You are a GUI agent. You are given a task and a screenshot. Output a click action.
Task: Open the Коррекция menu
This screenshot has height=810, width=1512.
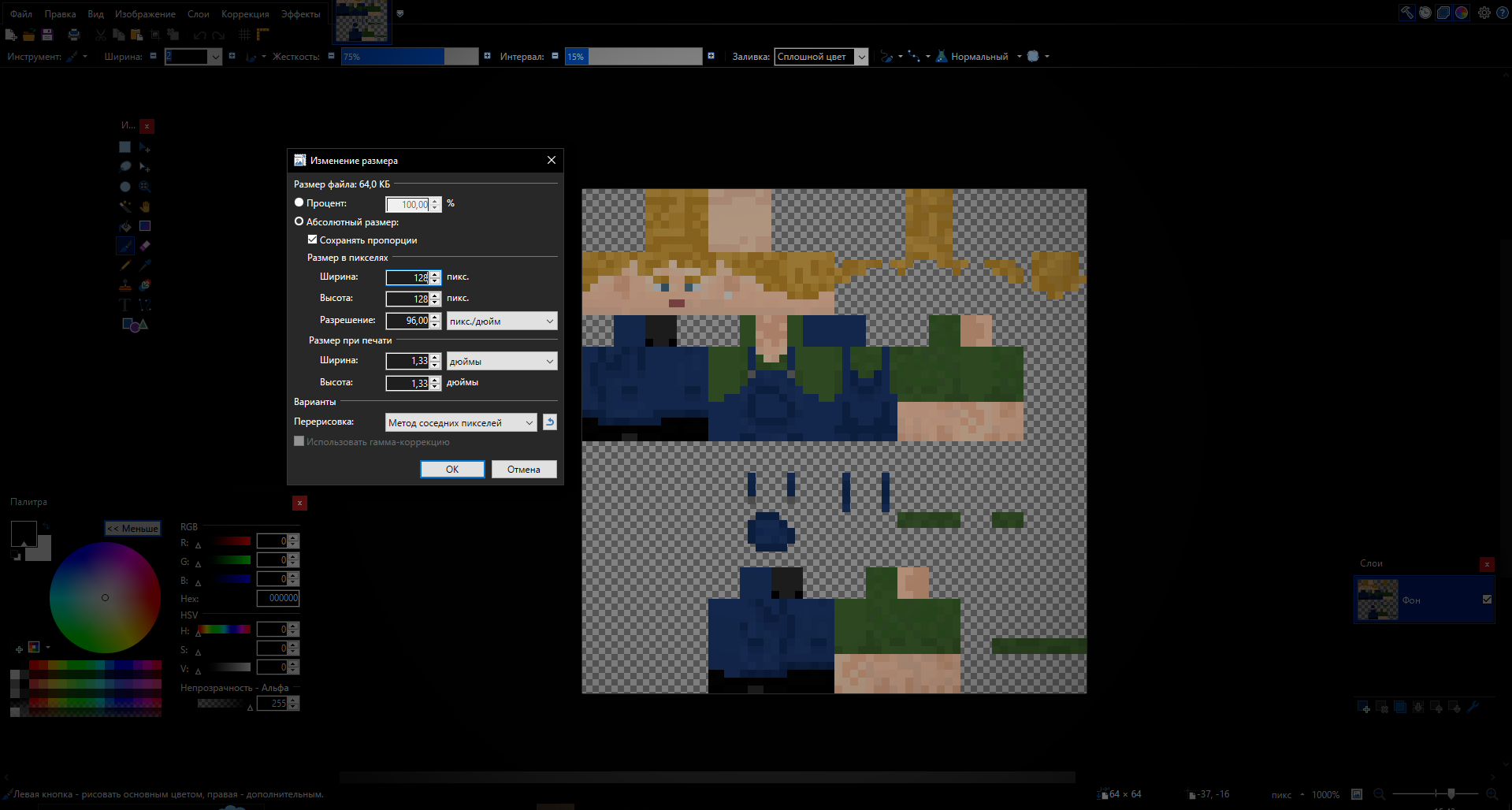245,14
